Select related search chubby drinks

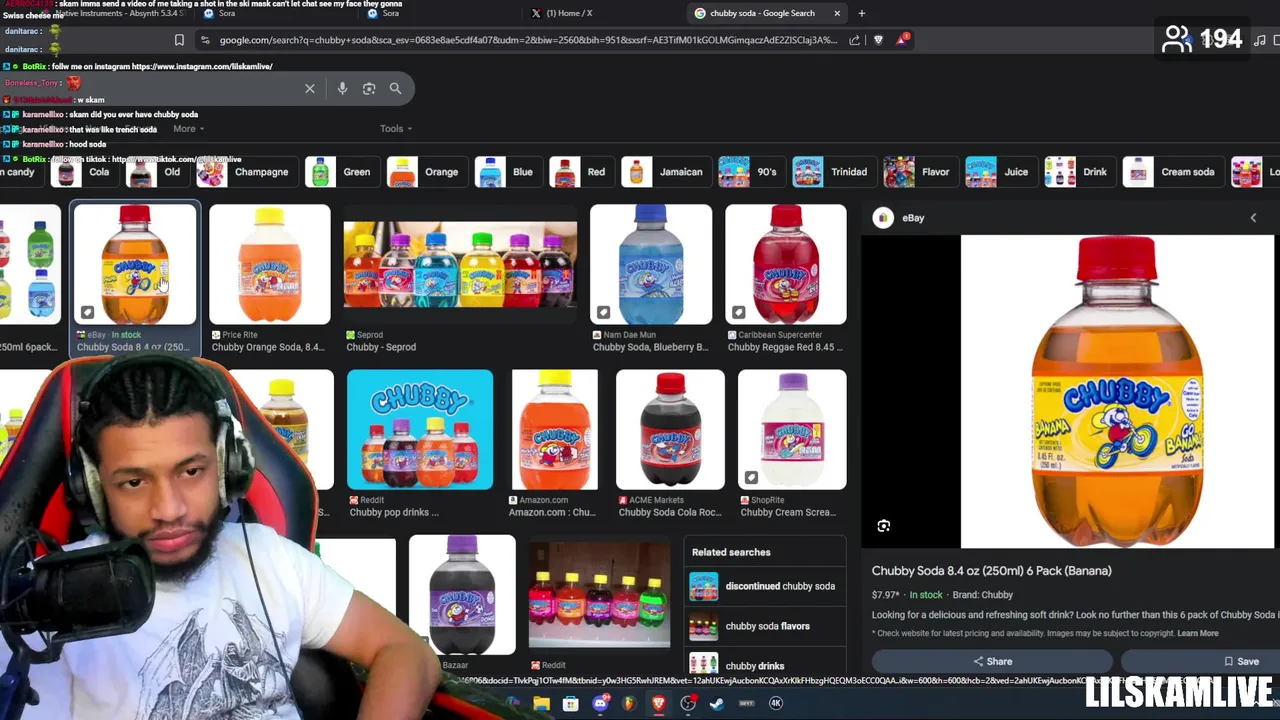765,664
